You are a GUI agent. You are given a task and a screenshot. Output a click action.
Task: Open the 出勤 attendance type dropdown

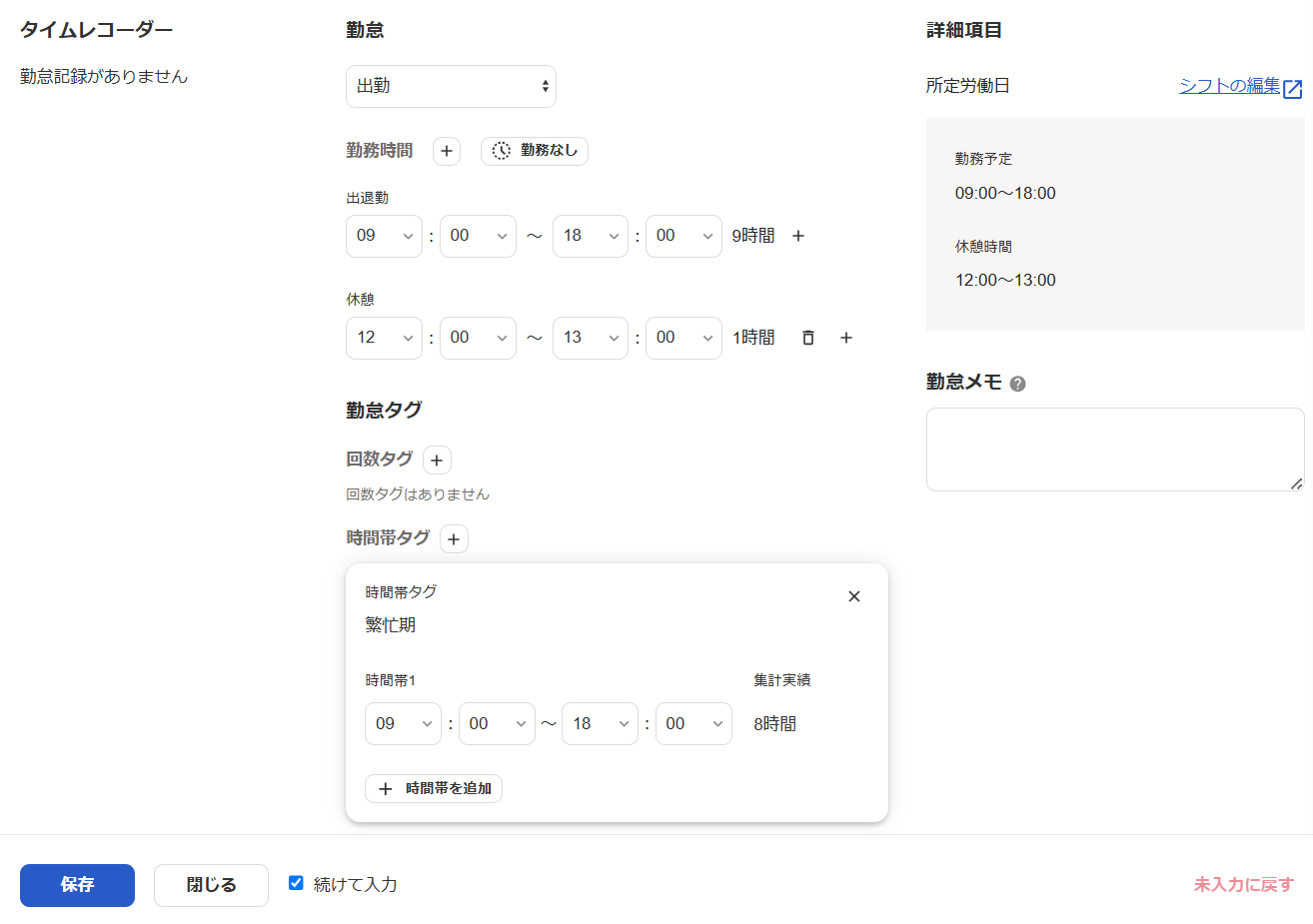[x=451, y=86]
